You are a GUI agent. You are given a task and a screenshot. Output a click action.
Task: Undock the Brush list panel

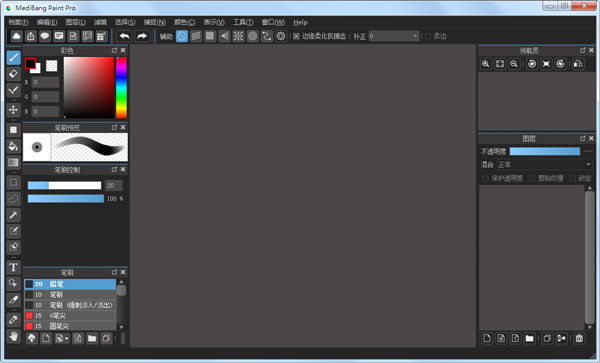(114, 272)
